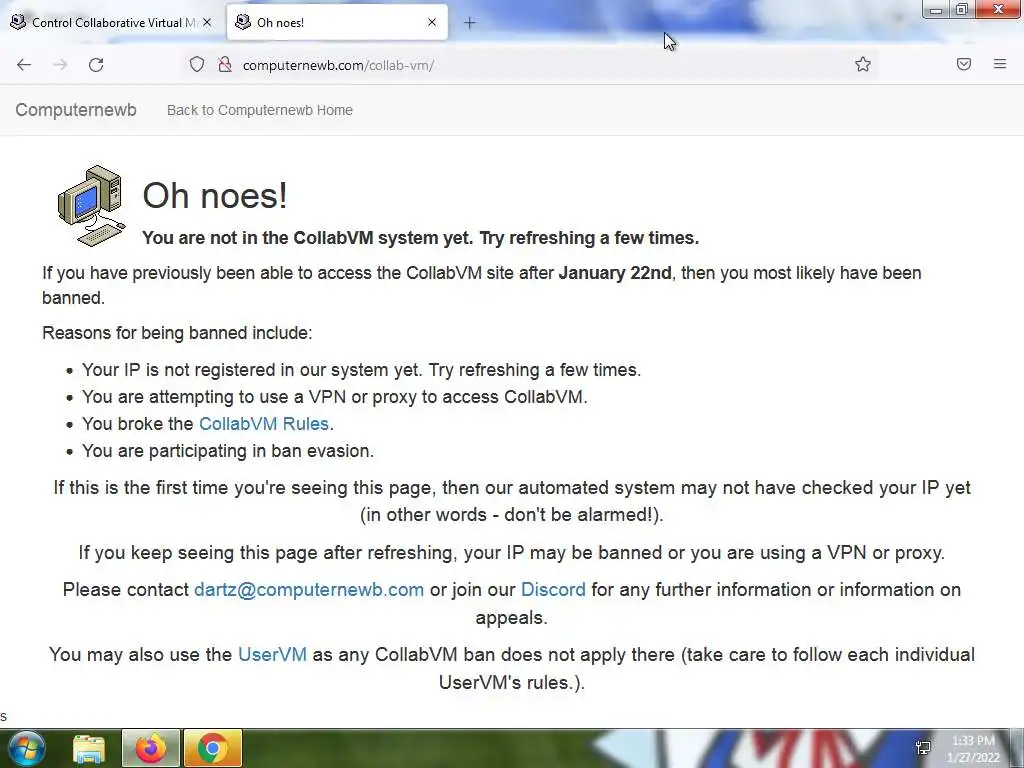Click the network icon in system tray
This screenshot has width=1024, height=768.
click(923, 748)
